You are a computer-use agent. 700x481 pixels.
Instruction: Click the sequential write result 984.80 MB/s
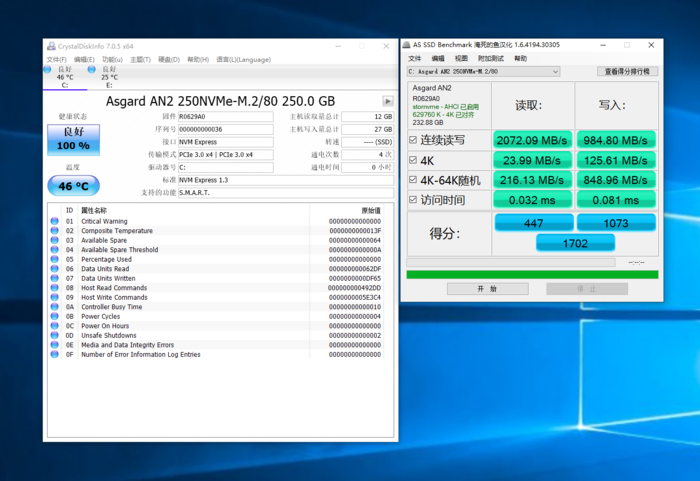click(x=616, y=140)
